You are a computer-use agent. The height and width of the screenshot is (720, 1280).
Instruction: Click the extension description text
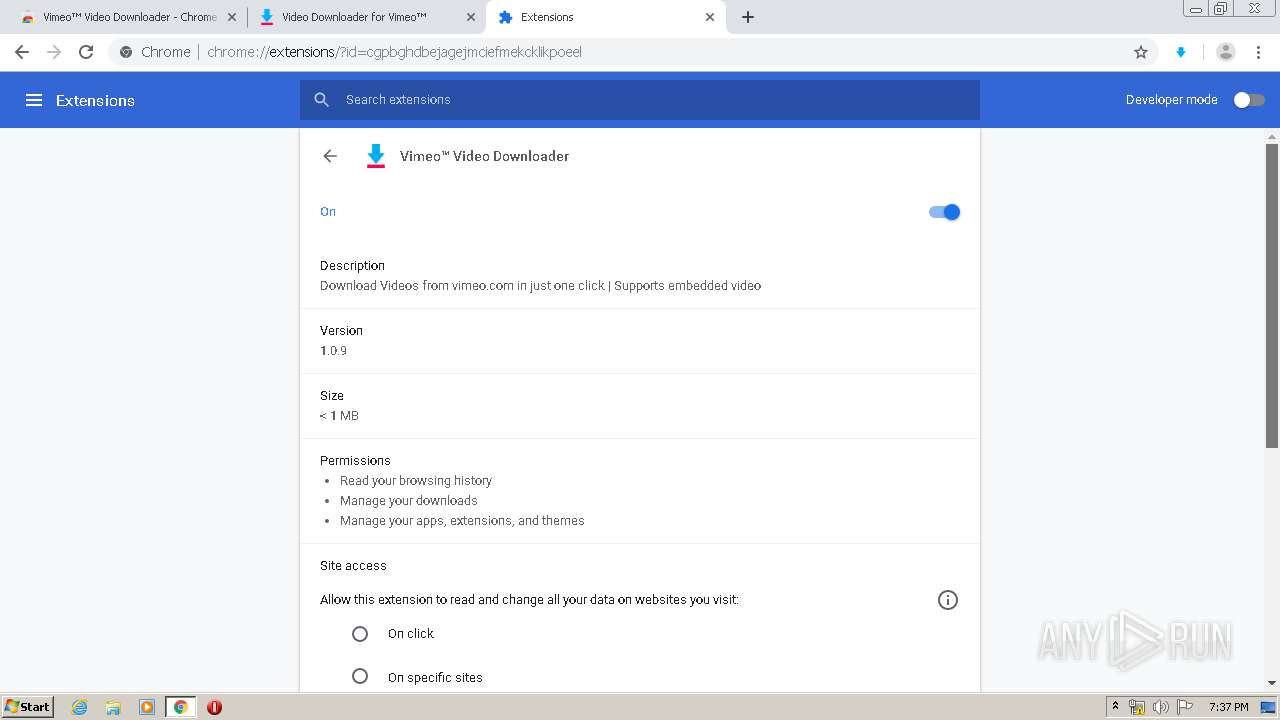click(x=540, y=286)
